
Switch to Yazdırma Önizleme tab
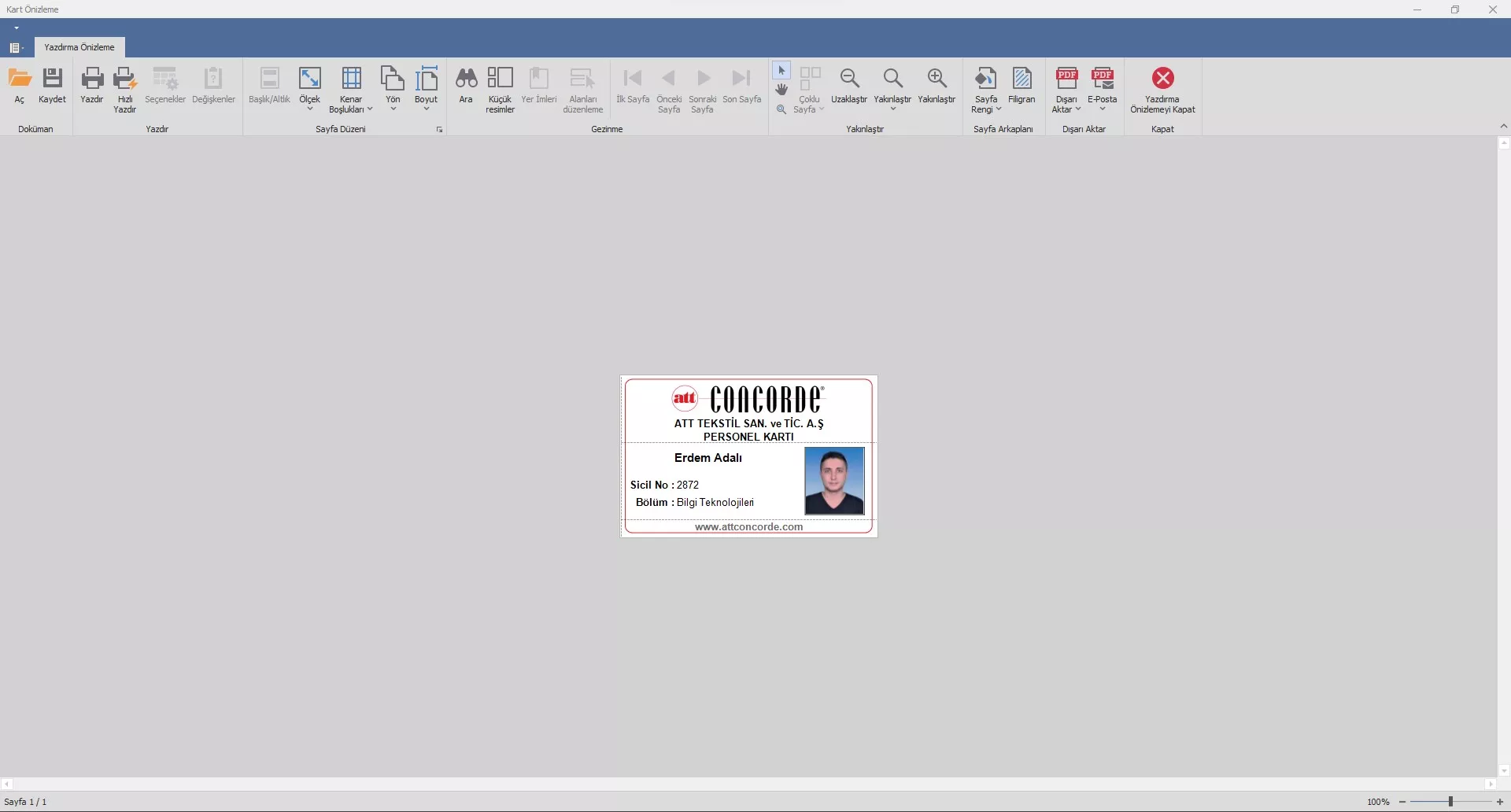tap(79, 47)
